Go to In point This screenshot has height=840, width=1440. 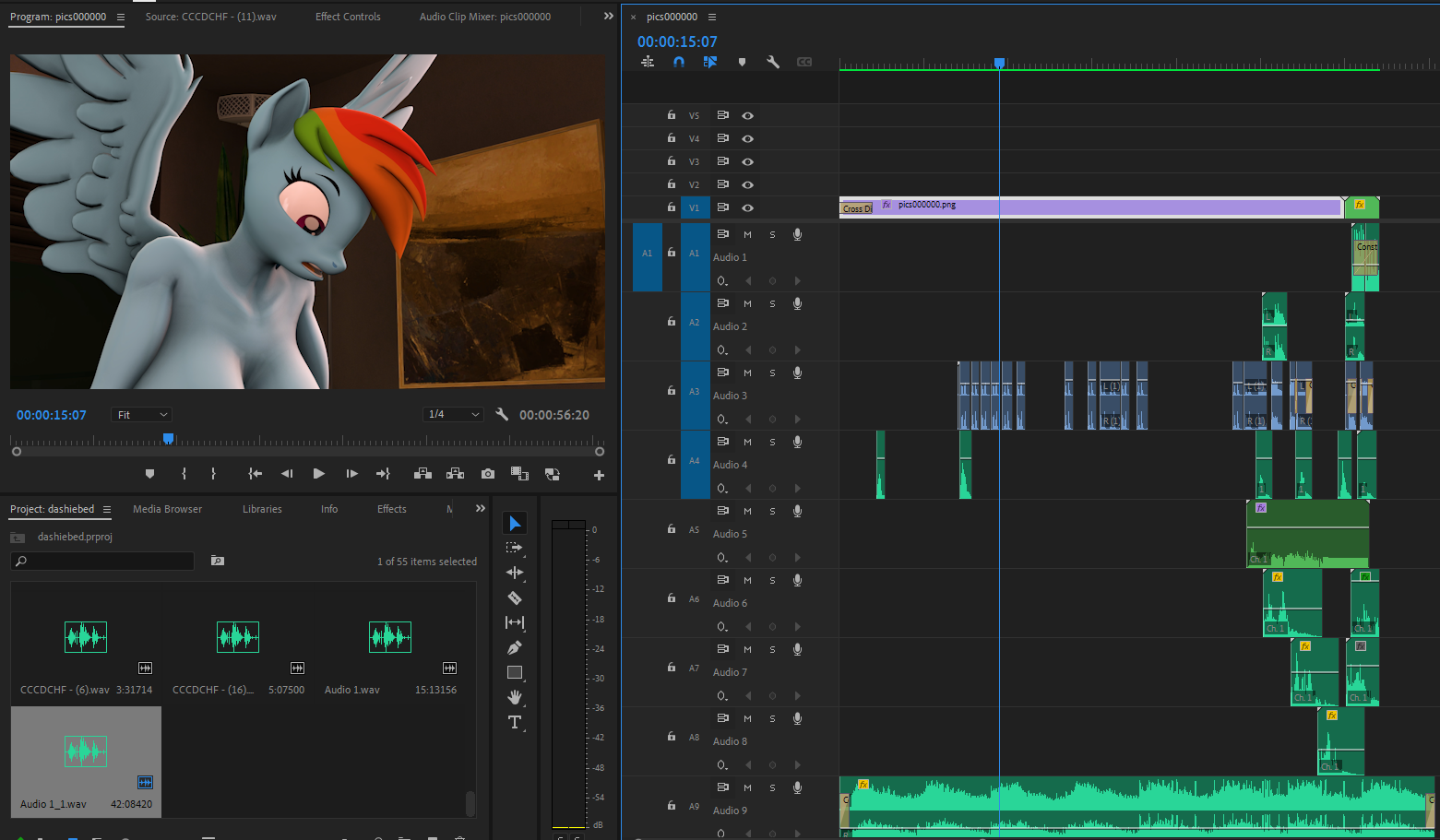(x=256, y=474)
